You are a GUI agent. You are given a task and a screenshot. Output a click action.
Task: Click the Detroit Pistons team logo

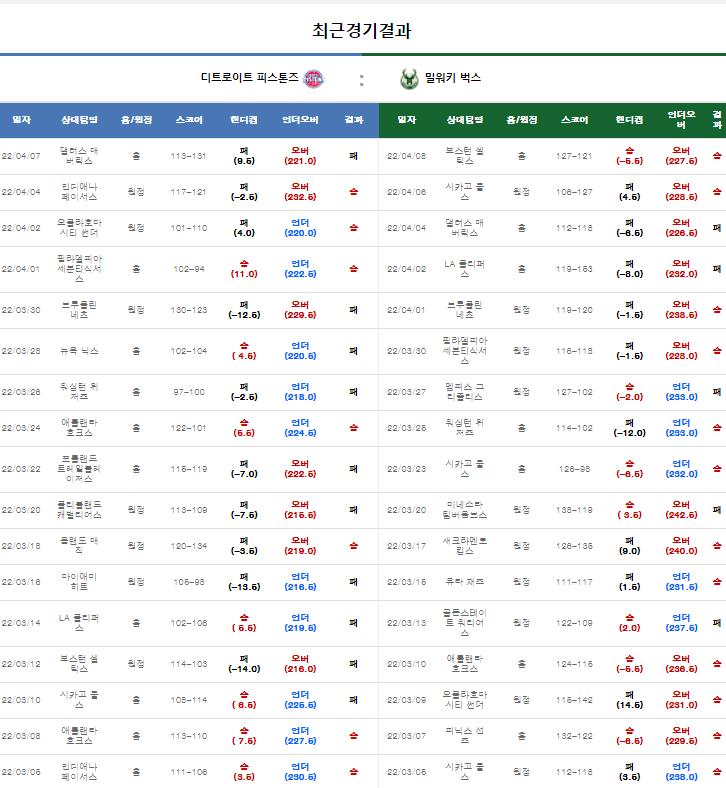[x=314, y=79]
